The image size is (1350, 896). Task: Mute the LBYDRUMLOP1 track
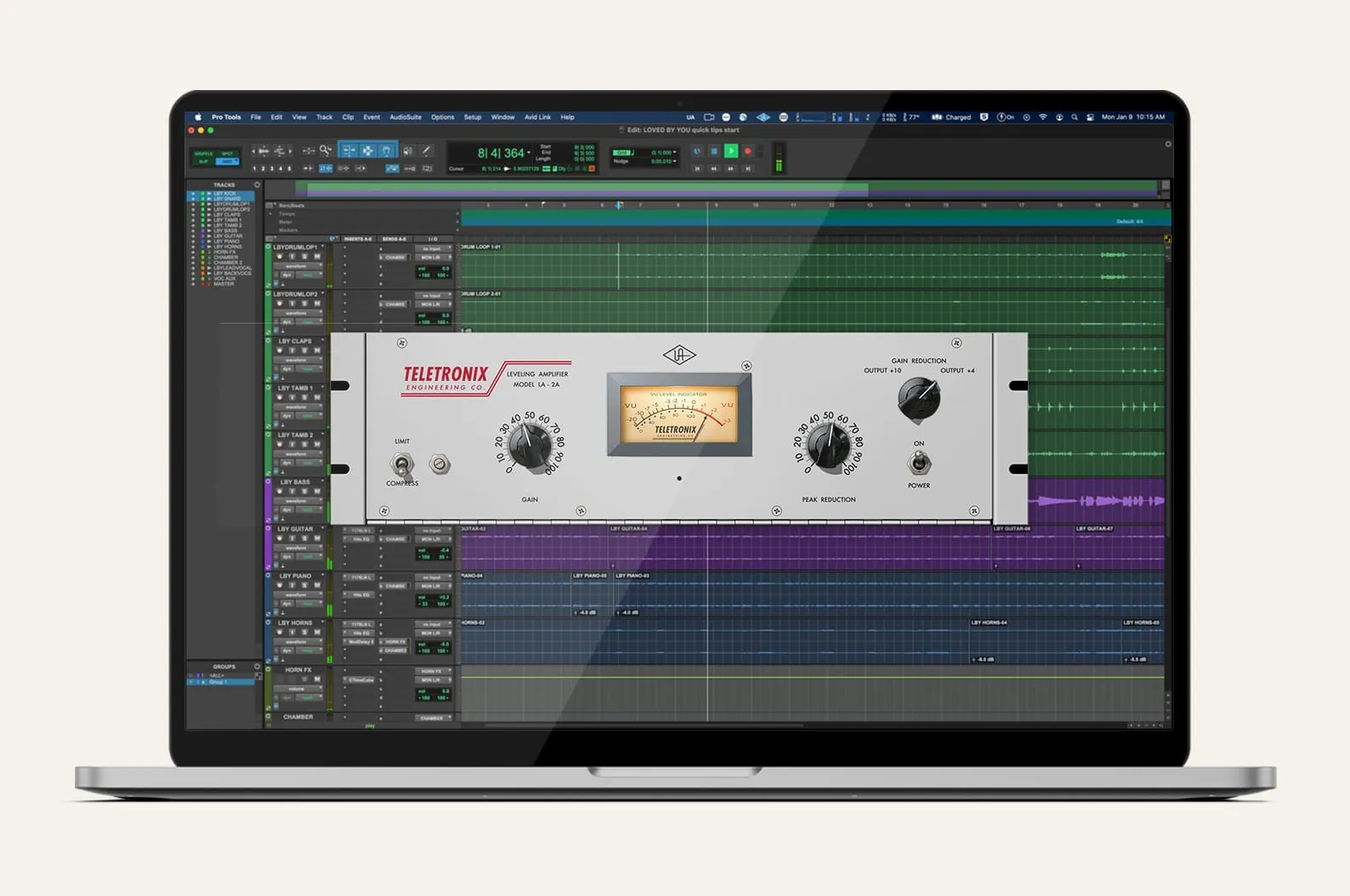(x=317, y=257)
